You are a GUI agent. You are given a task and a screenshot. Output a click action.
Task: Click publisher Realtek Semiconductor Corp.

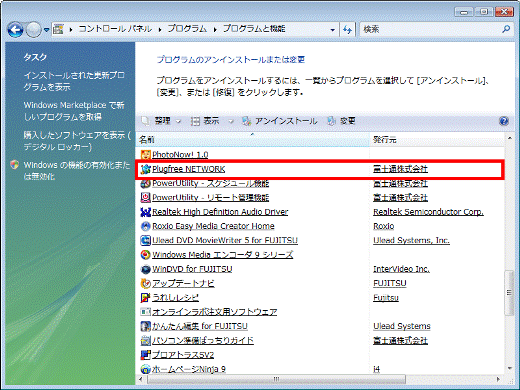pos(428,212)
